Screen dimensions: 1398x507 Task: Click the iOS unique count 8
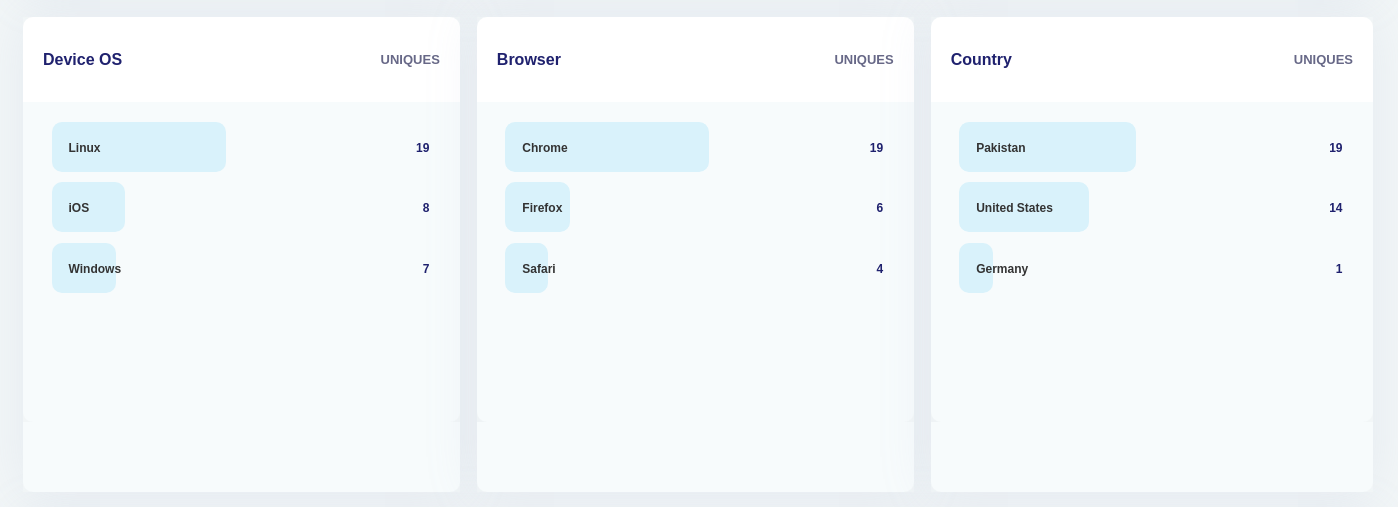point(426,208)
